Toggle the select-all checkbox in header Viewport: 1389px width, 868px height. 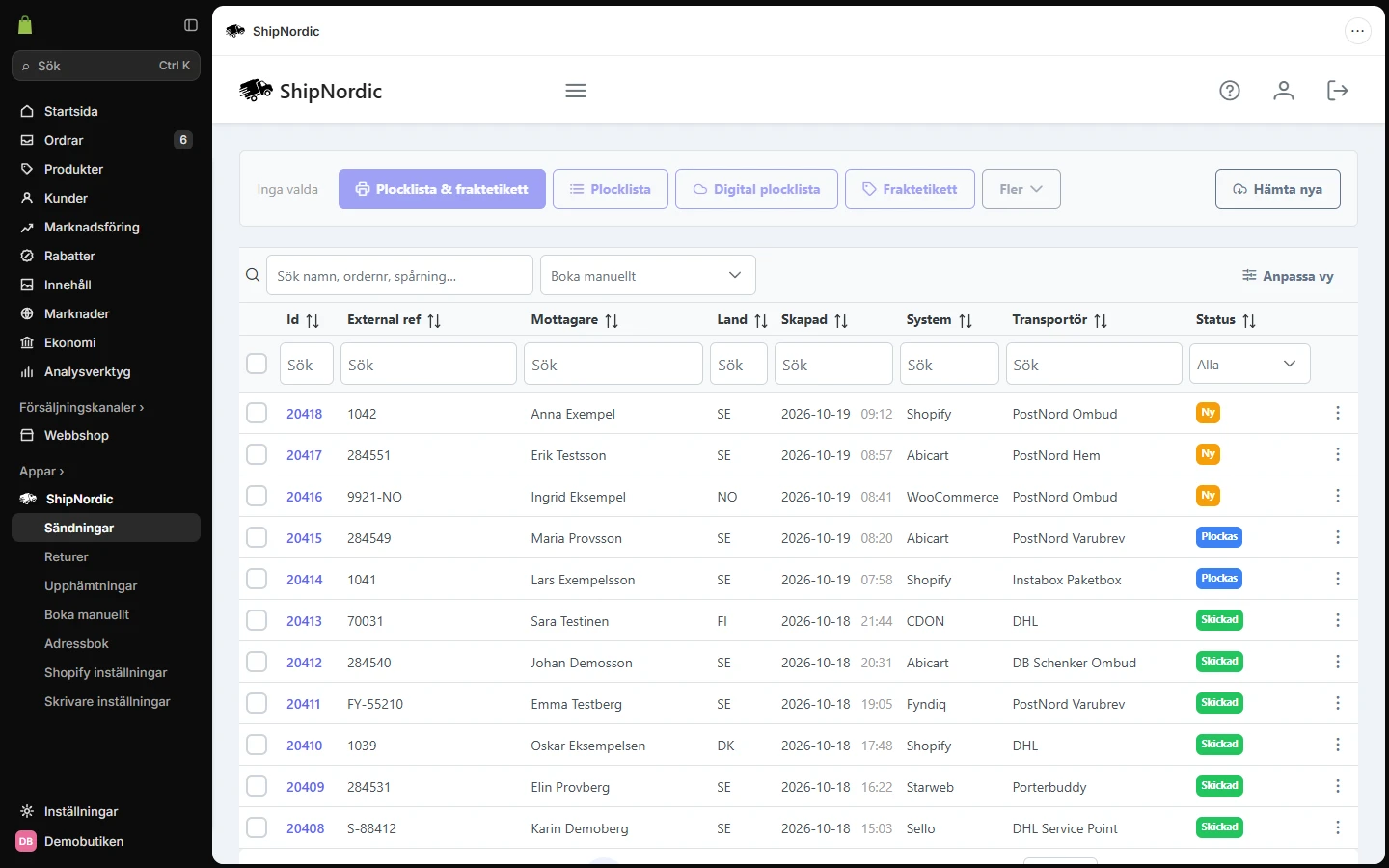(x=257, y=364)
